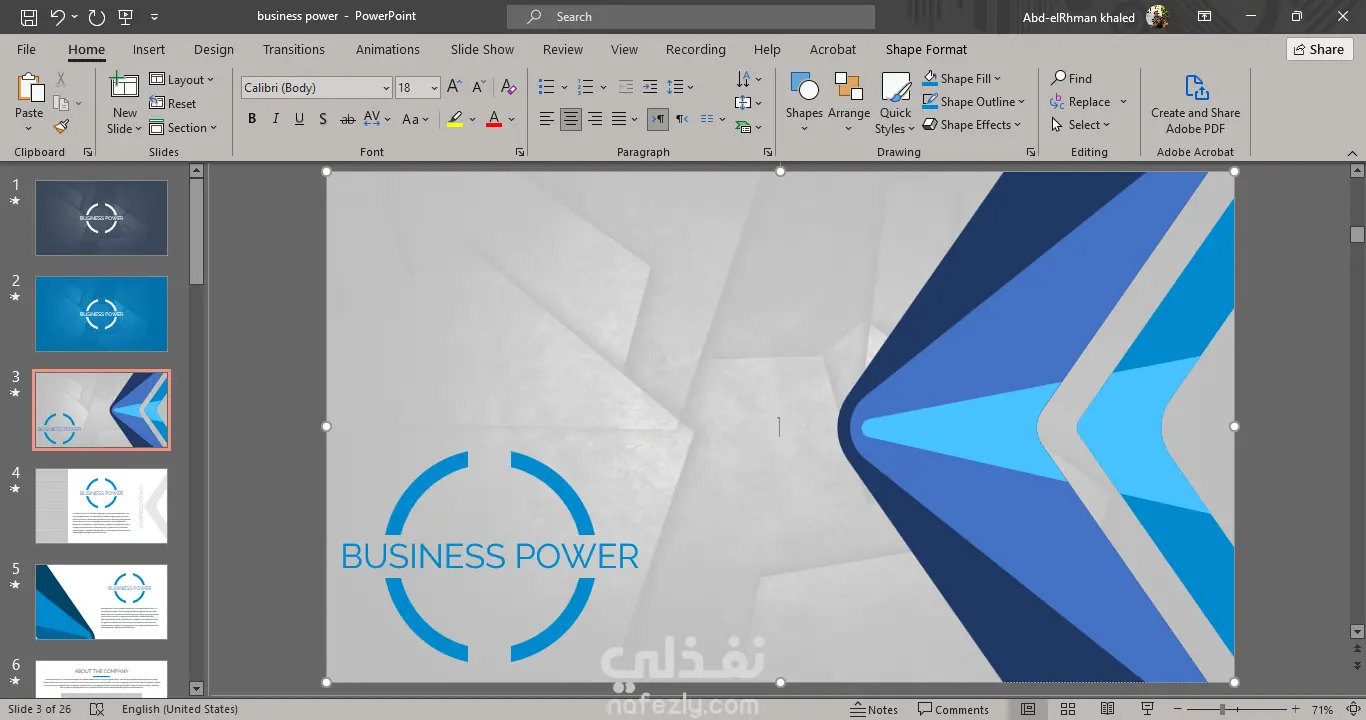
Task: Click the Redo/Repeat icon
Action: click(96, 17)
